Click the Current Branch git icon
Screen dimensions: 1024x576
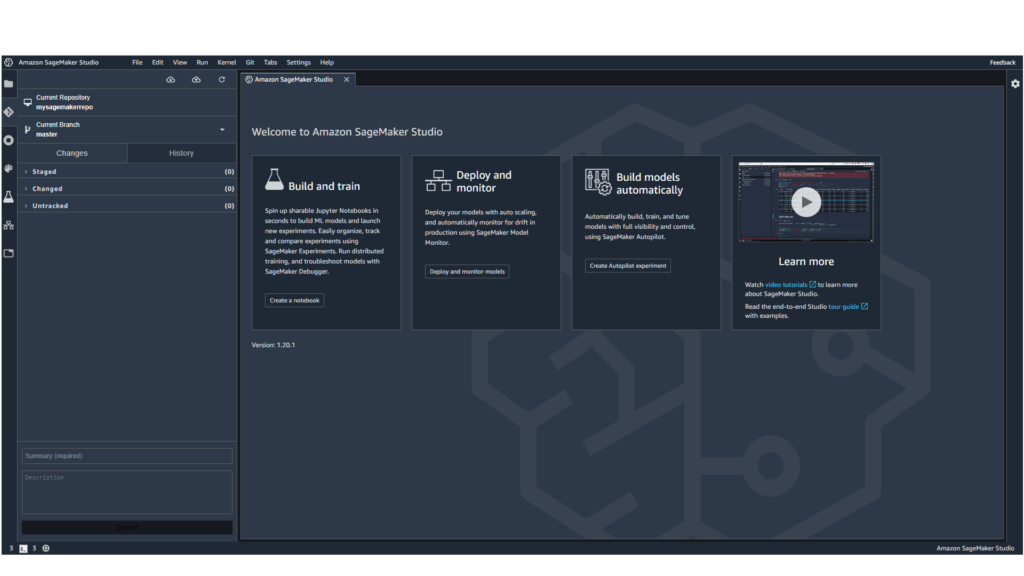pos(27,129)
